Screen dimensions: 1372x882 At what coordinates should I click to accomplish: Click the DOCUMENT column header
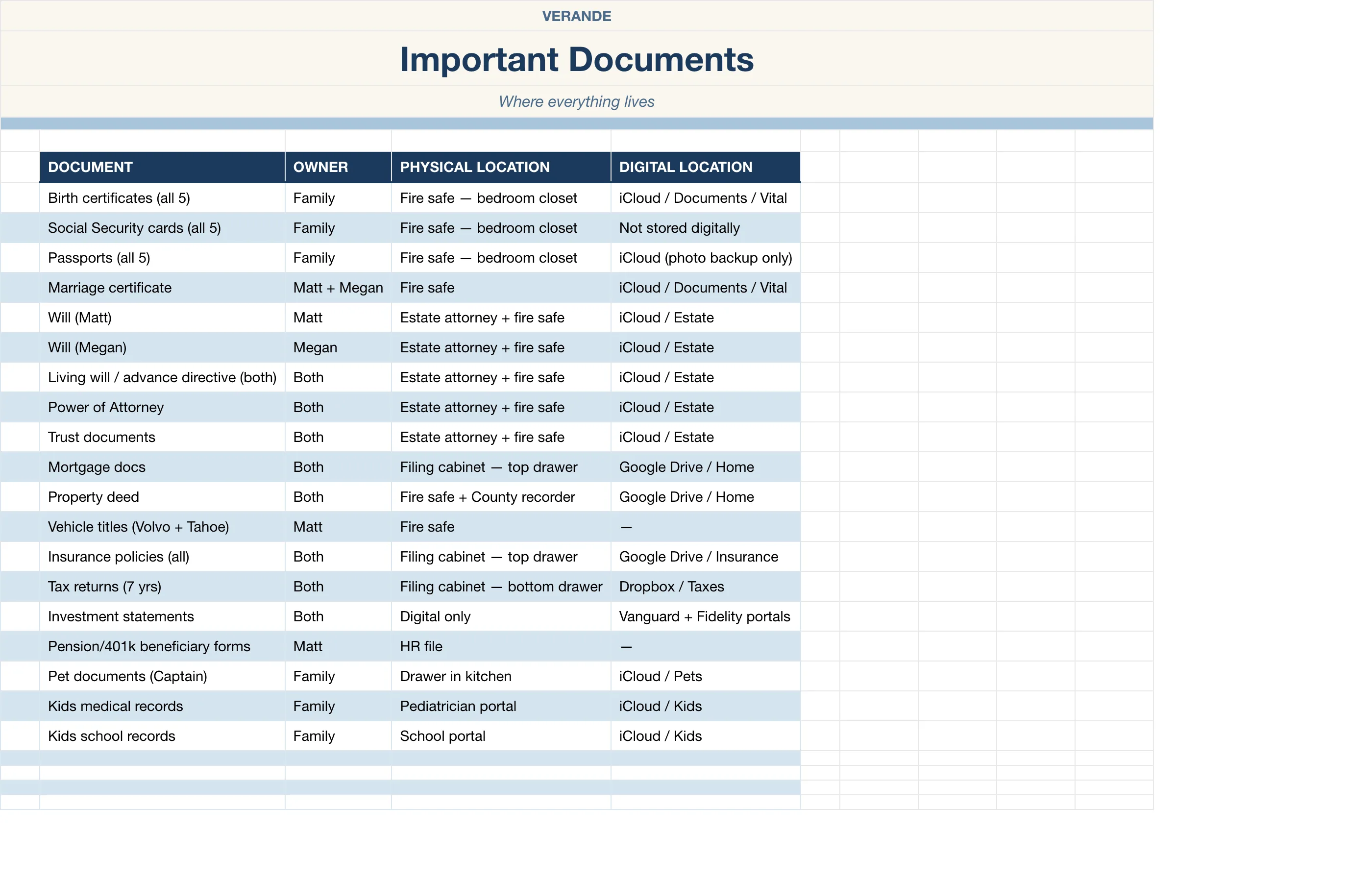(x=163, y=167)
